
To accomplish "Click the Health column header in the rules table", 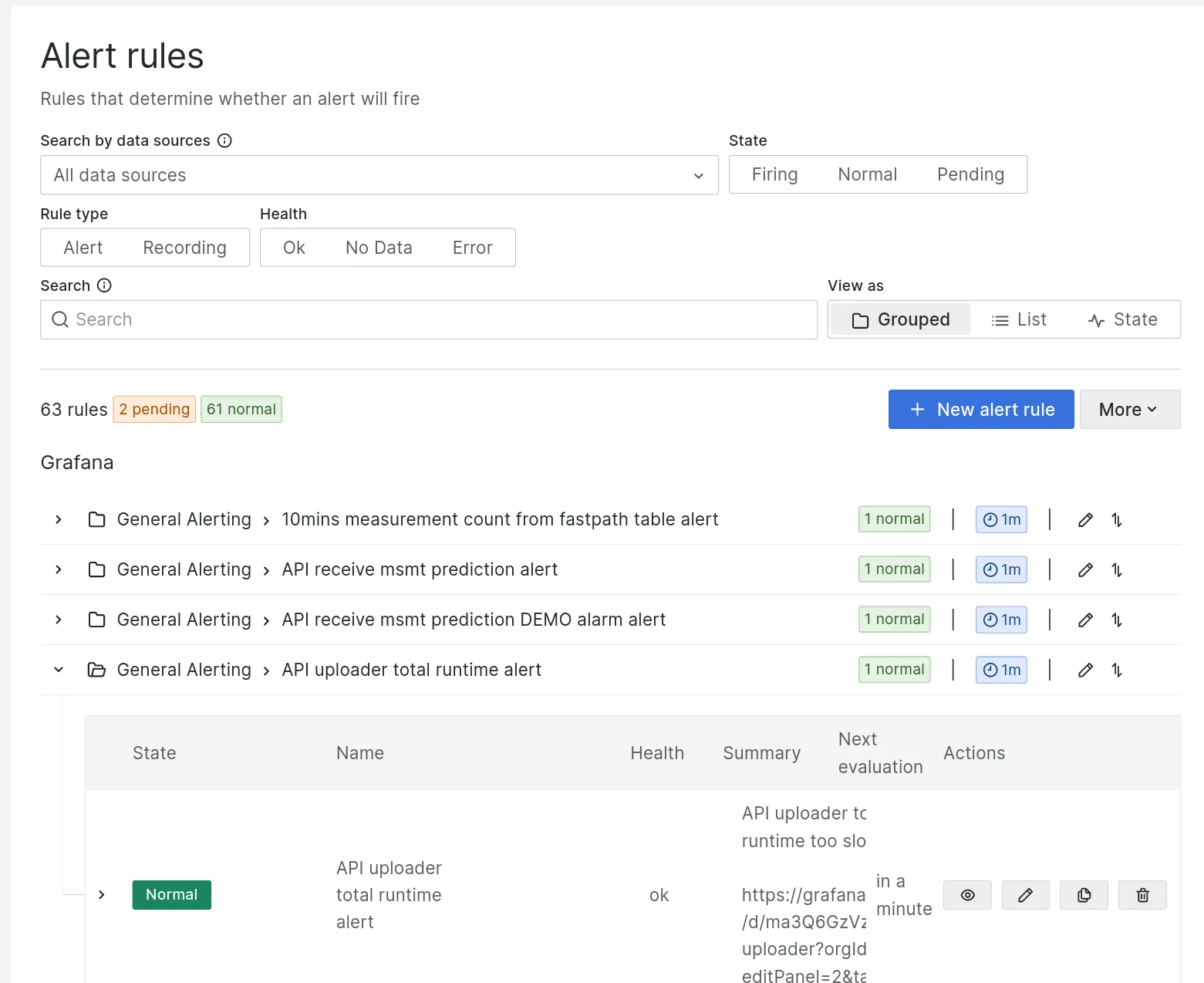I will (x=657, y=753).
